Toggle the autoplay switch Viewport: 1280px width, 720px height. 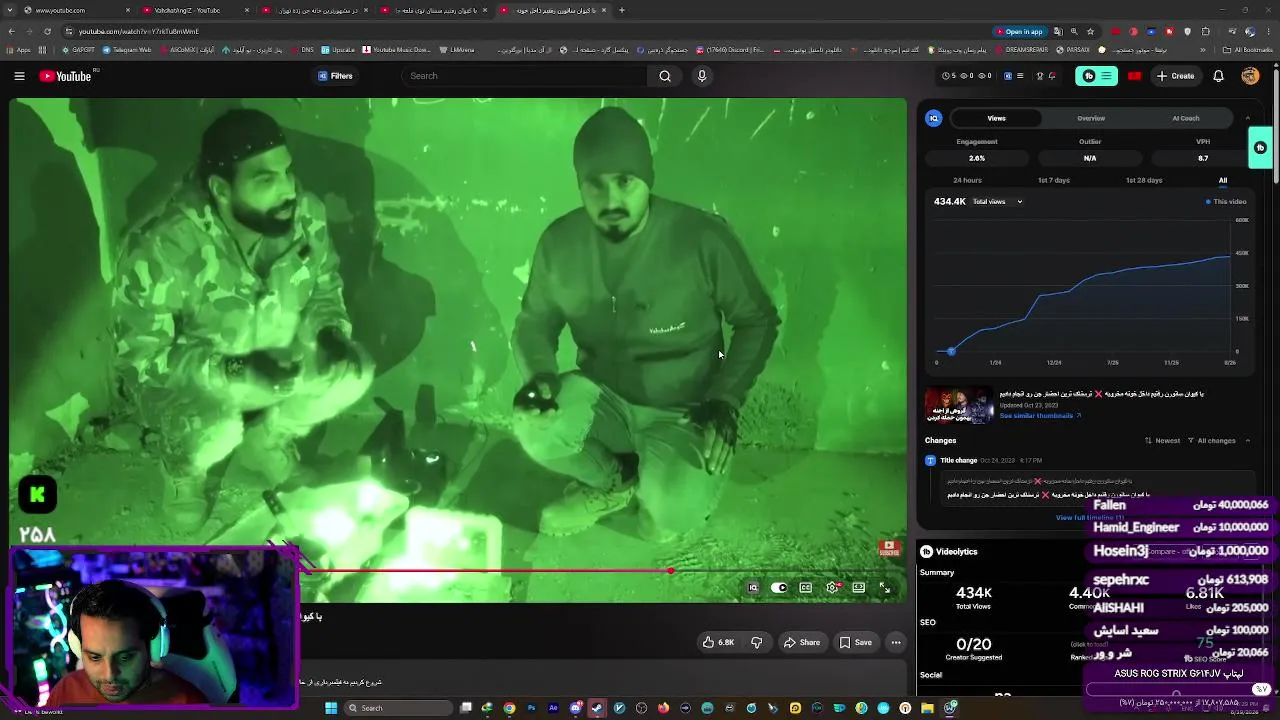point(779,588)
